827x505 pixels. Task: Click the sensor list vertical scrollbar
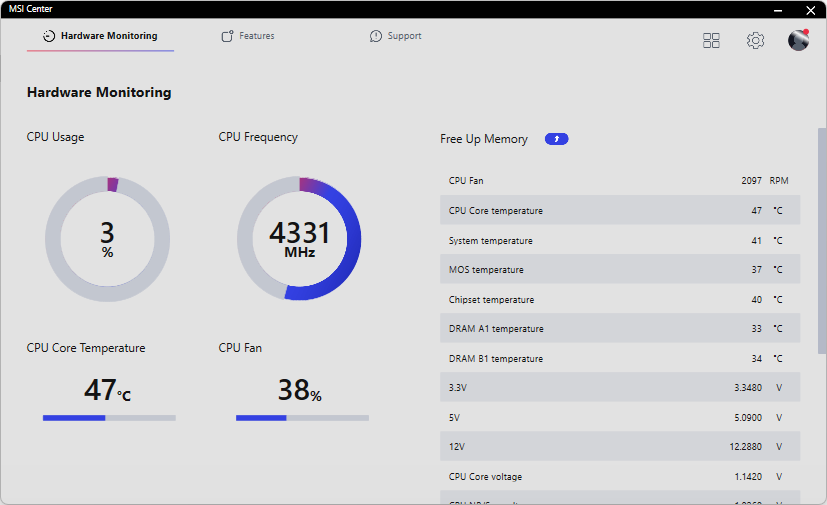coord(822,240)
